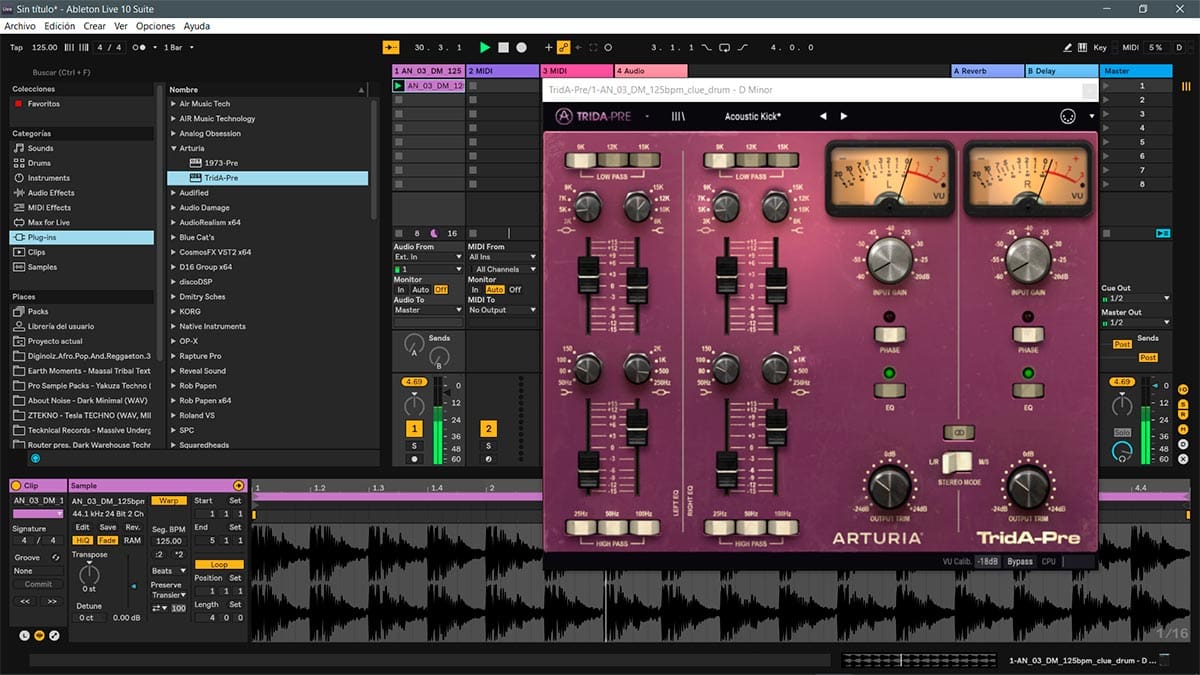
Task: Toggle the HiQ button in Sample box
Action: coord(82,540)
